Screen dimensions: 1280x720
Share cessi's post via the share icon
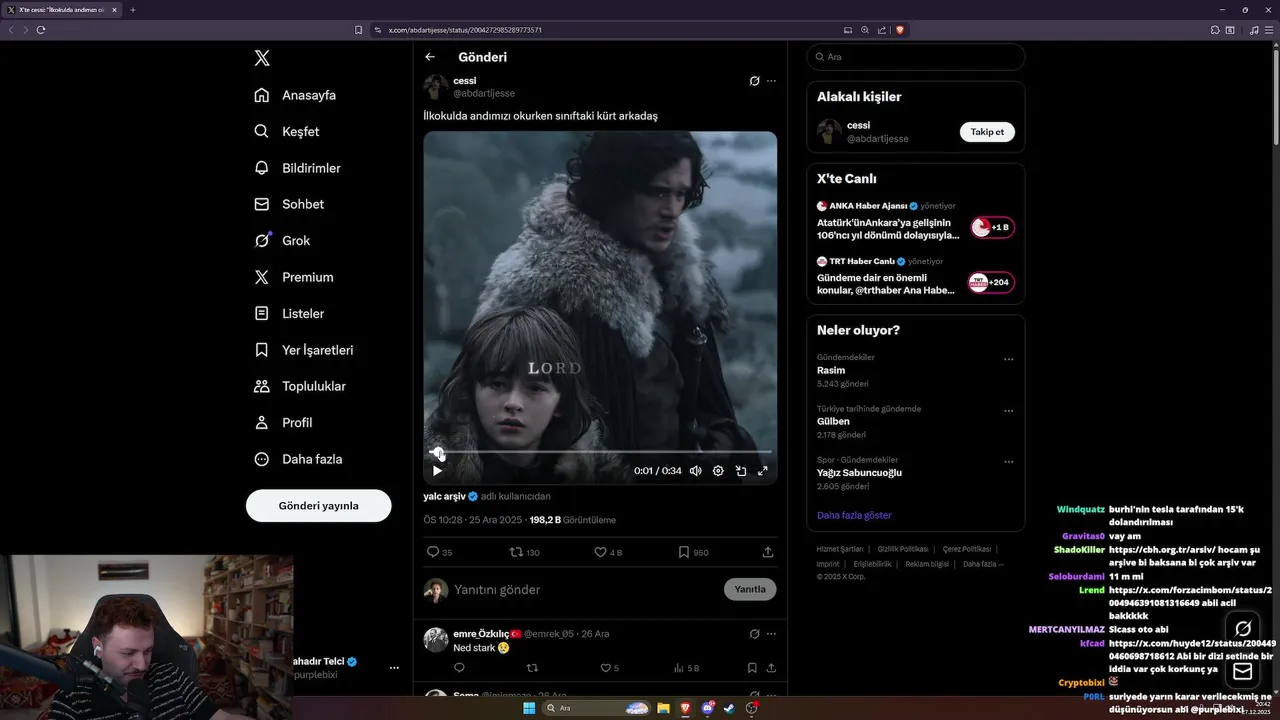tap(768, 552)
